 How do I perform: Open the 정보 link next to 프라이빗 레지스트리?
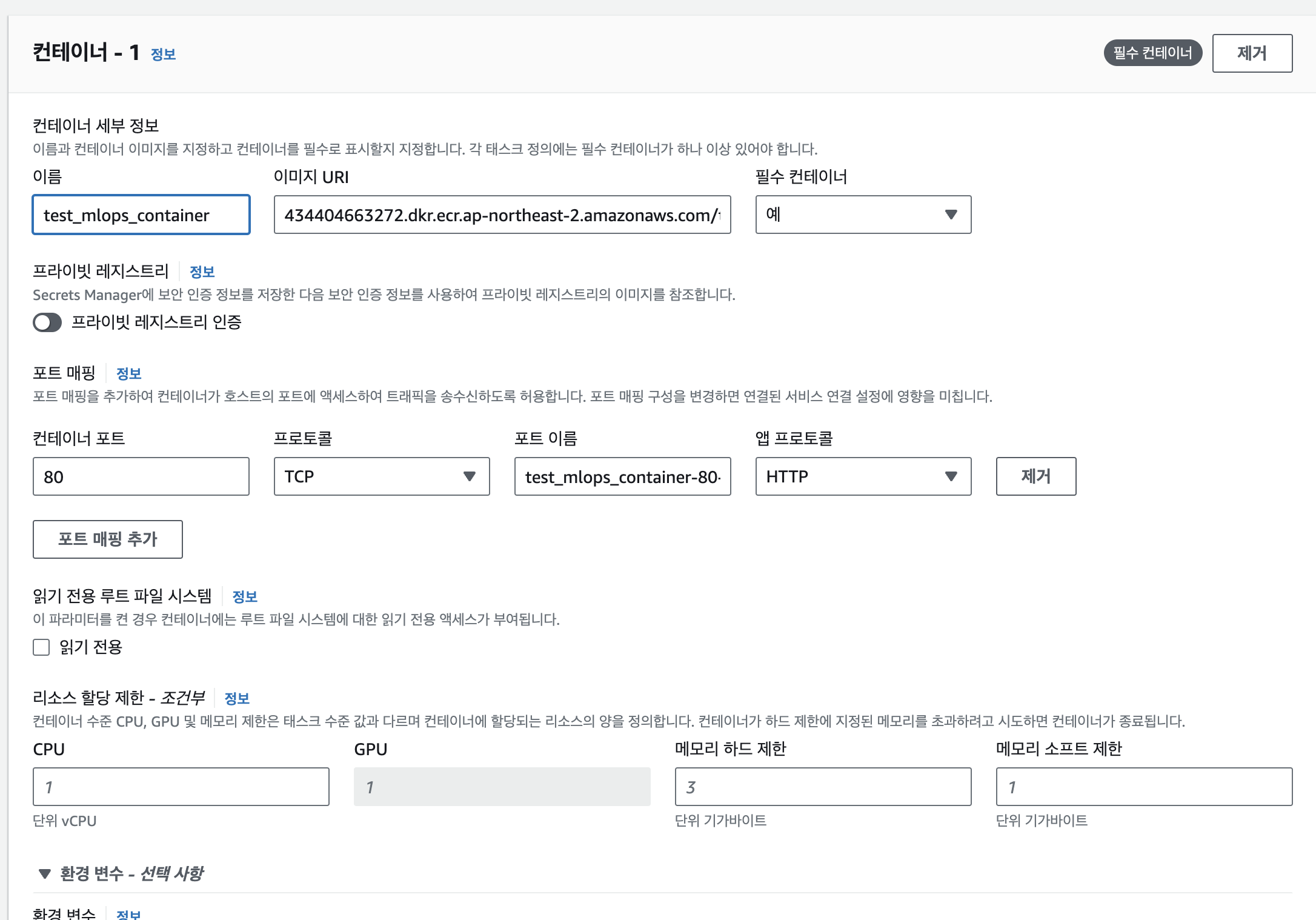click(x=202, y=272)
